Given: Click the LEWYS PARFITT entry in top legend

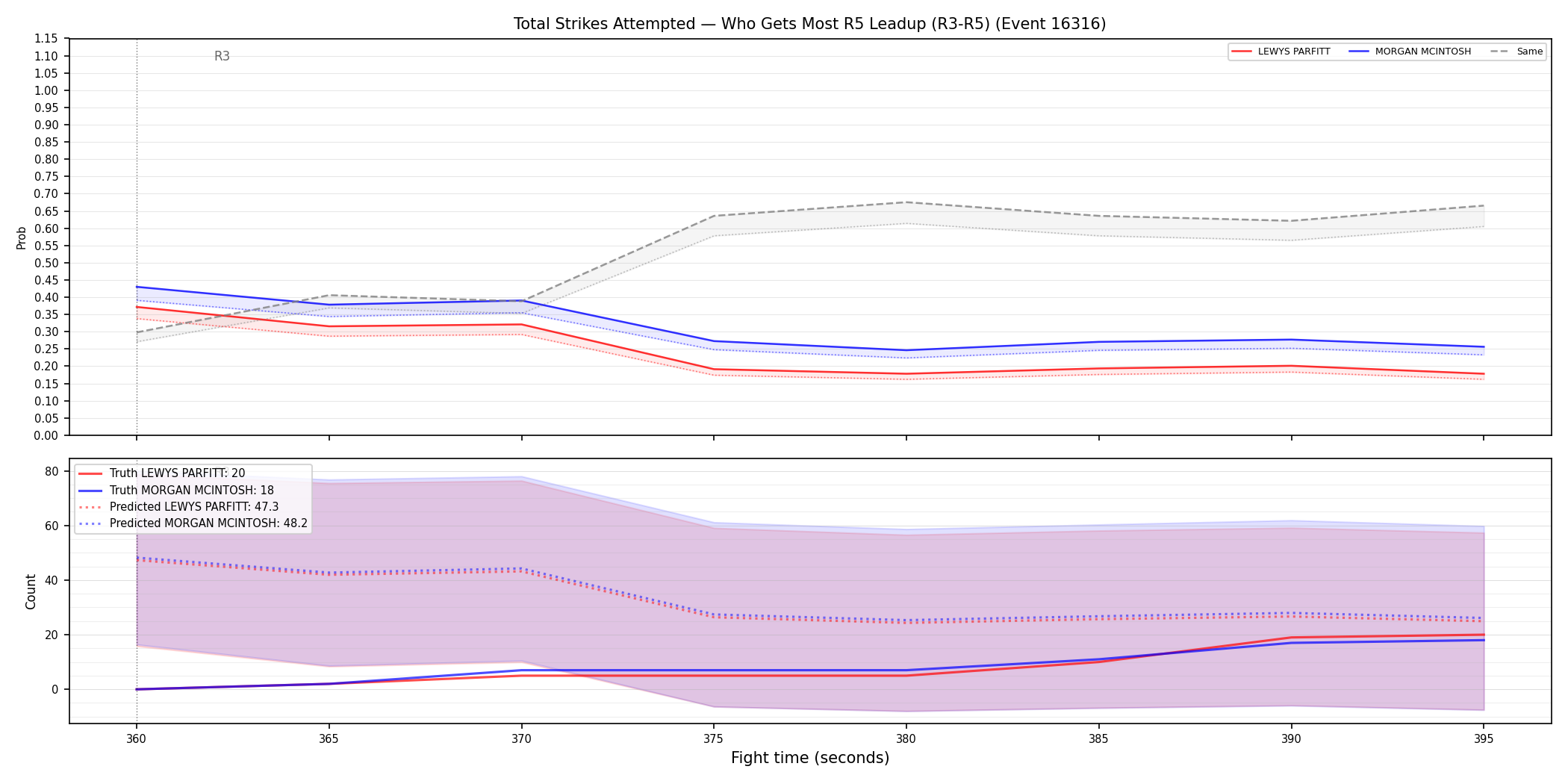Looking at the screenshot, I should click(1281, 52).
